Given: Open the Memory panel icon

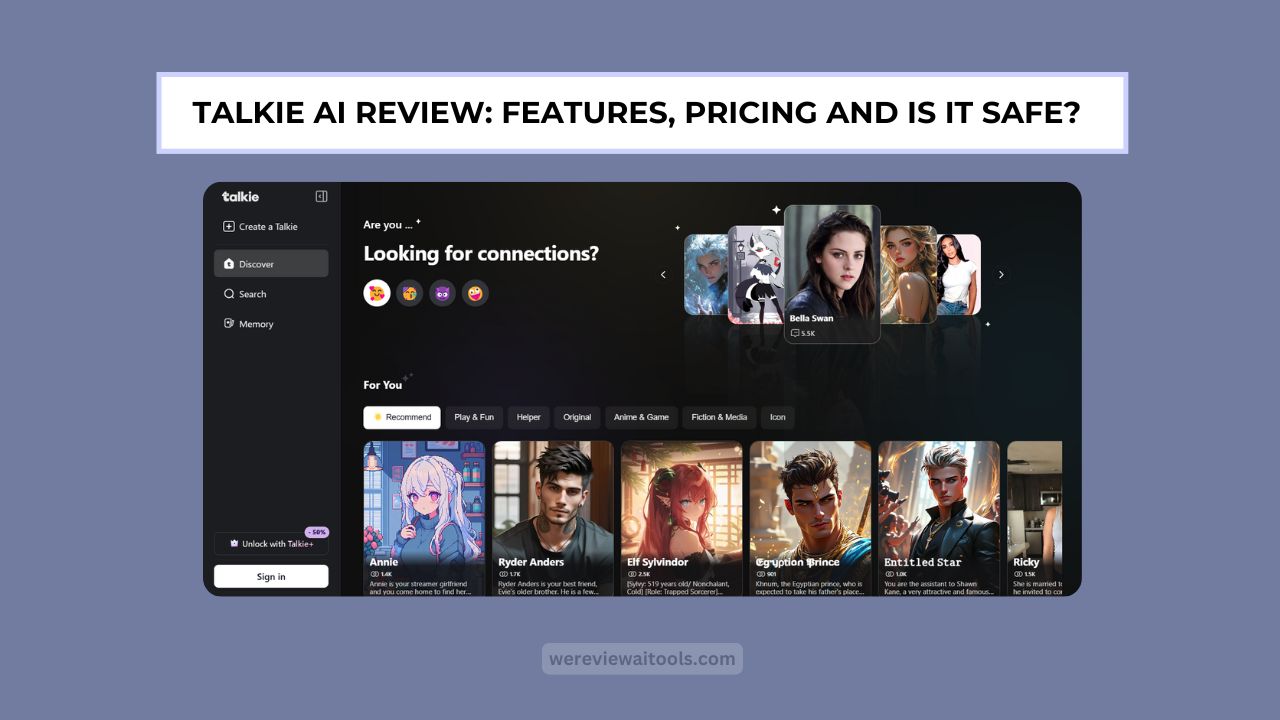Looking at the screenshot, I should coord(229,323).
